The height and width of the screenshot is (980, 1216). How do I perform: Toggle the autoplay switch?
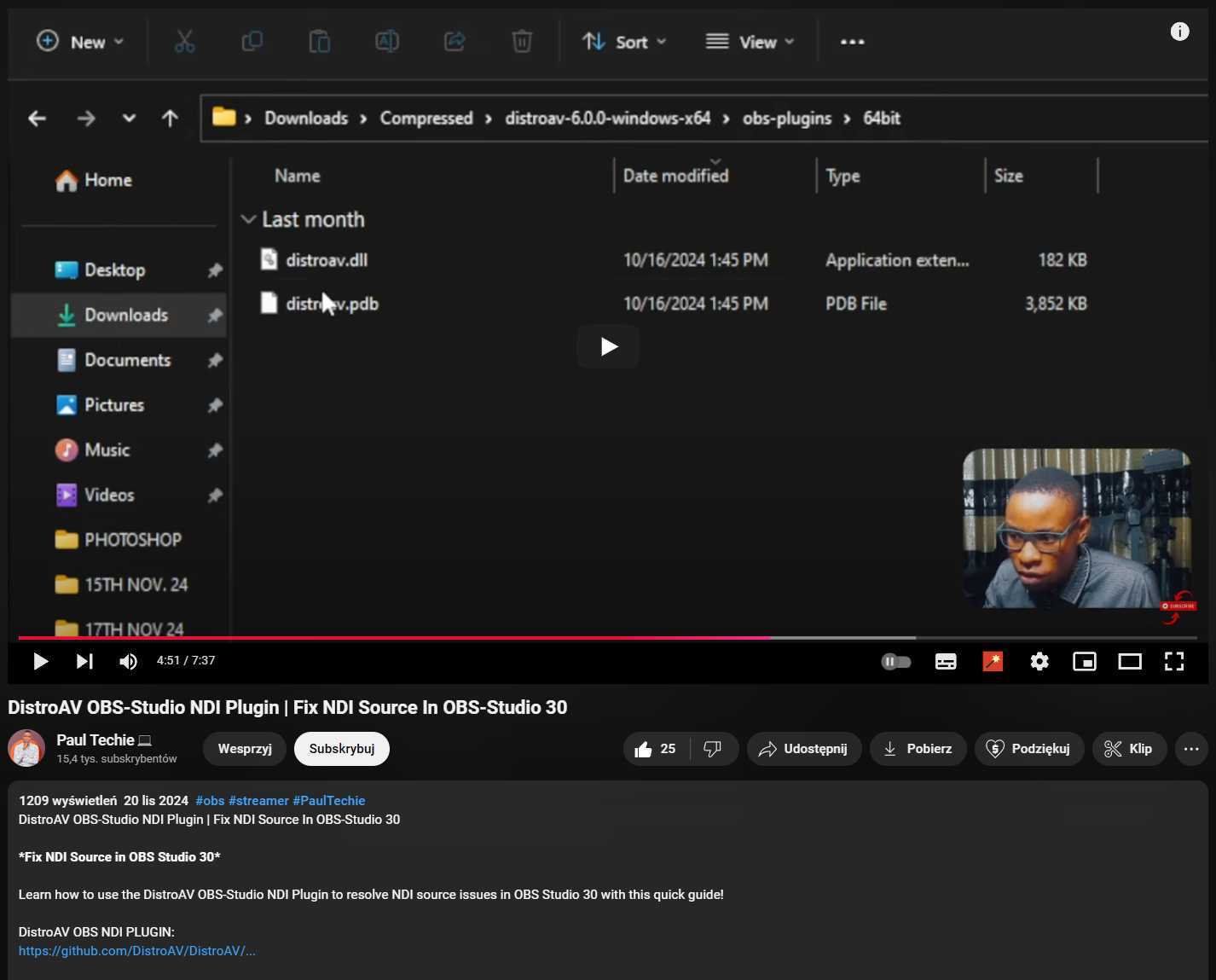pos(895,661)
